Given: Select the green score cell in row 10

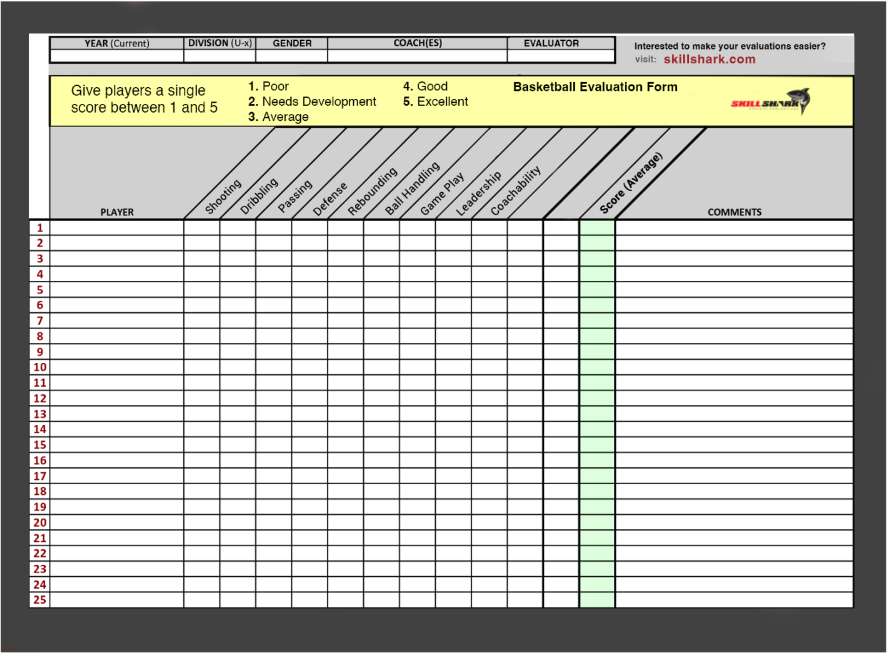Looking at the screenshot, I should [597, 368].
